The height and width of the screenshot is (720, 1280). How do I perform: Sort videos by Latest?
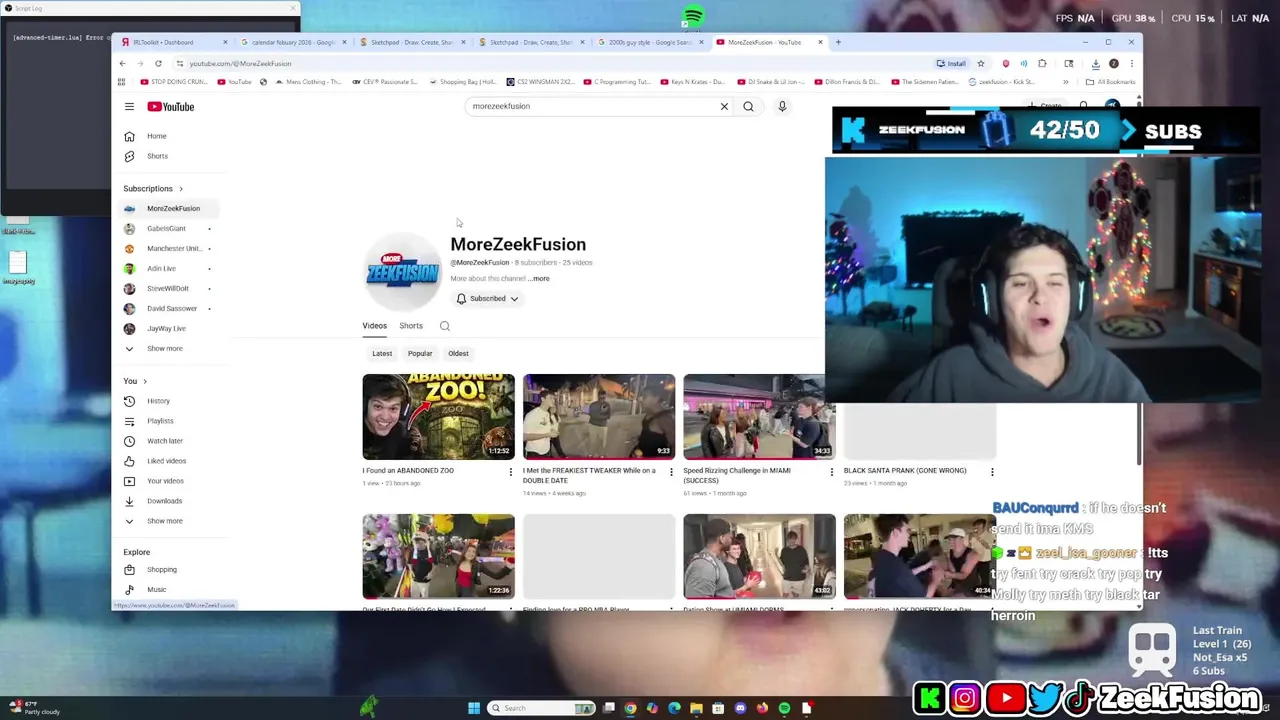[382, 353]
